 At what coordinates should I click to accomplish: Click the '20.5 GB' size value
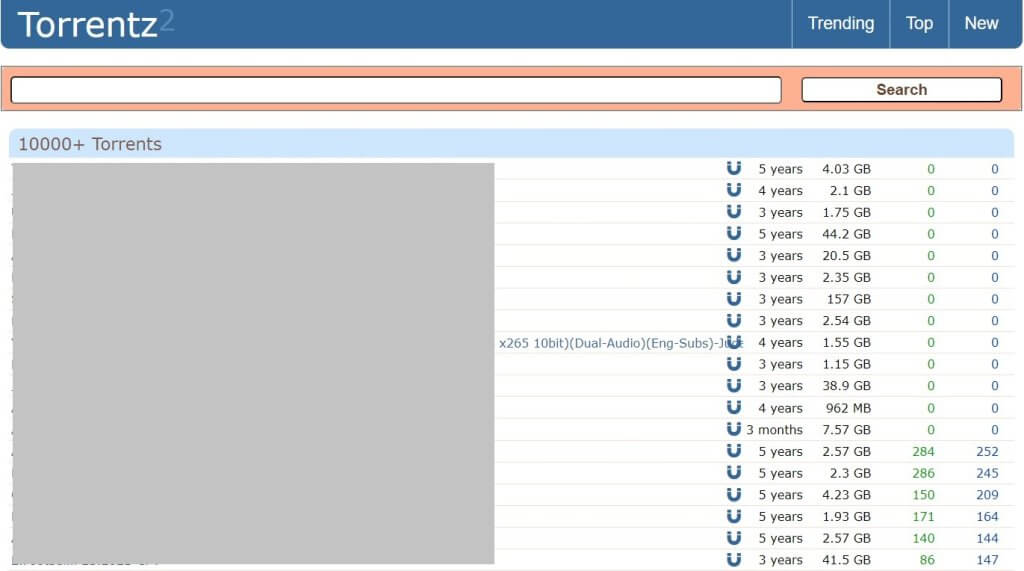coord(846,255)
